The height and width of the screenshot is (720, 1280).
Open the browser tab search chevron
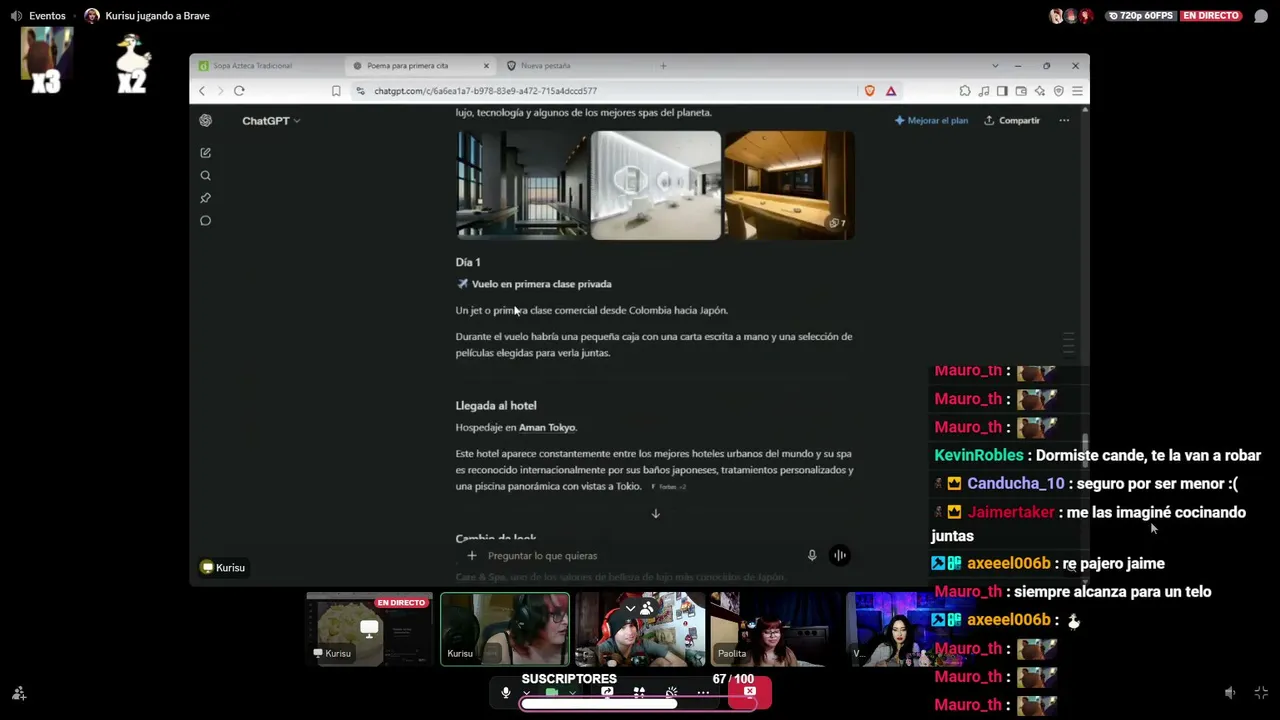point(995,66)
